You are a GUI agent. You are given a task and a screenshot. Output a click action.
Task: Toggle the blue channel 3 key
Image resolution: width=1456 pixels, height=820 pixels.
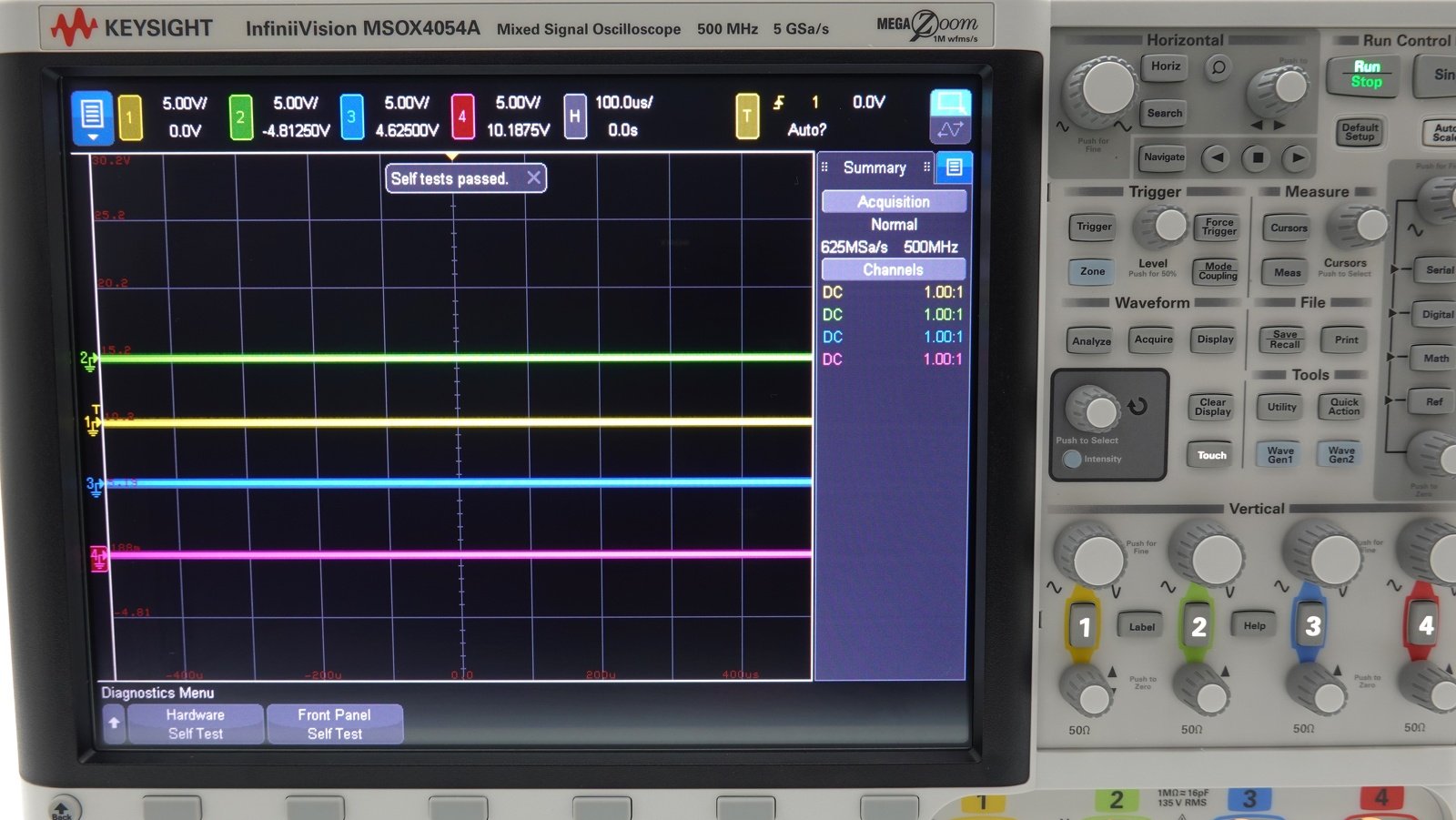click(x=1311, y=626)
